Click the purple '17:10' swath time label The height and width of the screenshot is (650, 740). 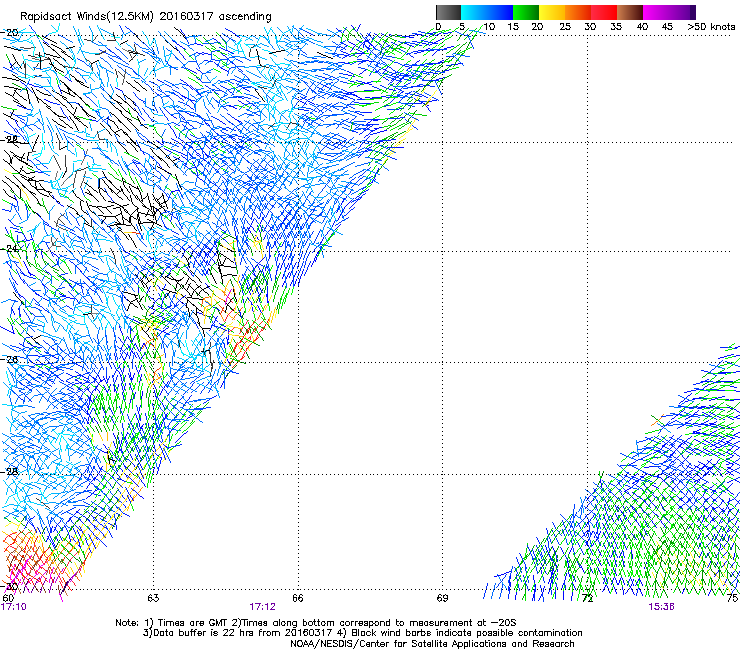point(13,607)
